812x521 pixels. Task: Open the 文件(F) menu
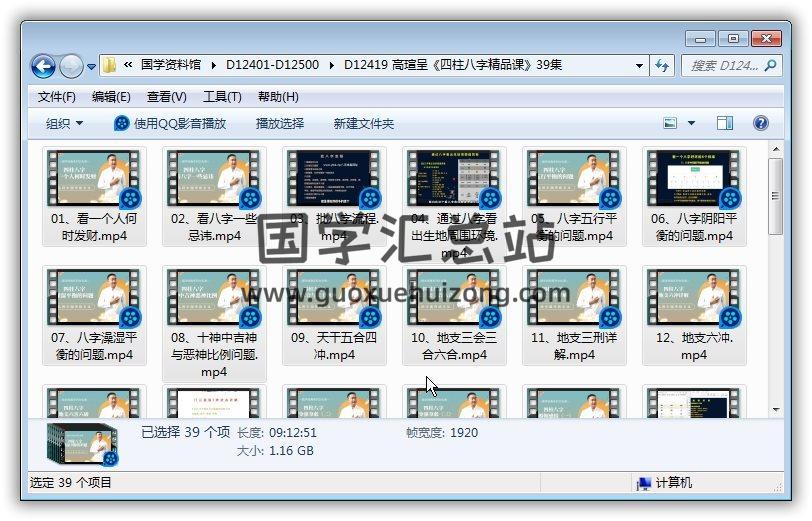57,97
